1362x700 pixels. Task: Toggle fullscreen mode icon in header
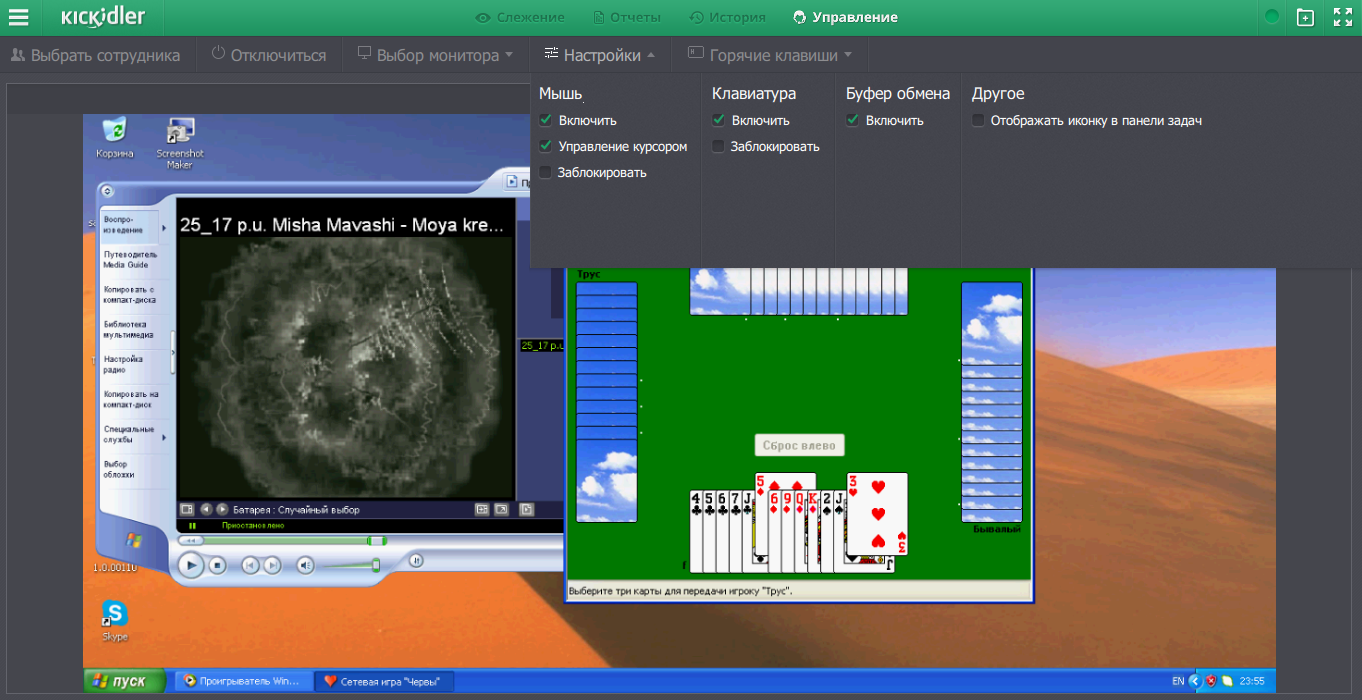click(x=1343, y=17)
